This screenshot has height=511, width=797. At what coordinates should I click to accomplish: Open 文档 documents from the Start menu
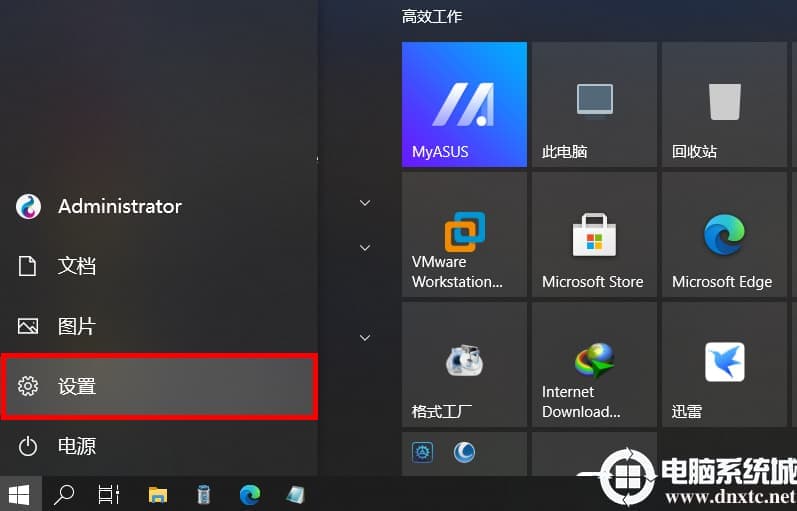point(159,266)
